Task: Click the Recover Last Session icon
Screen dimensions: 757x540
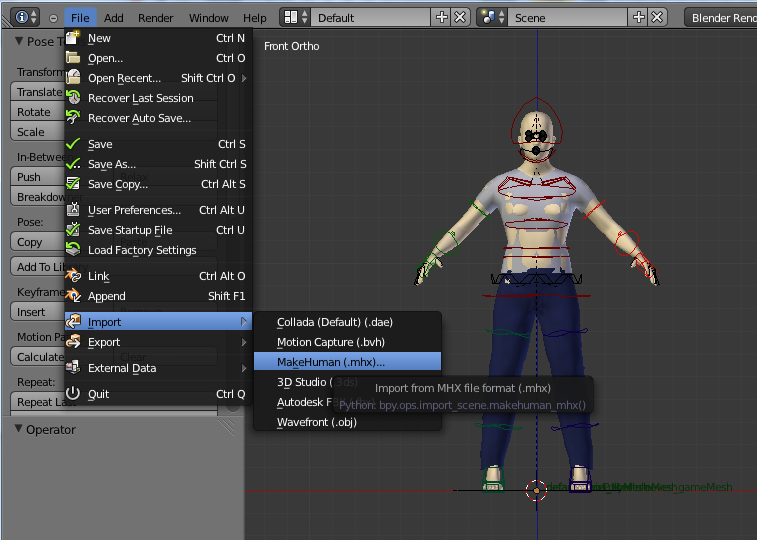Action: 73,98
